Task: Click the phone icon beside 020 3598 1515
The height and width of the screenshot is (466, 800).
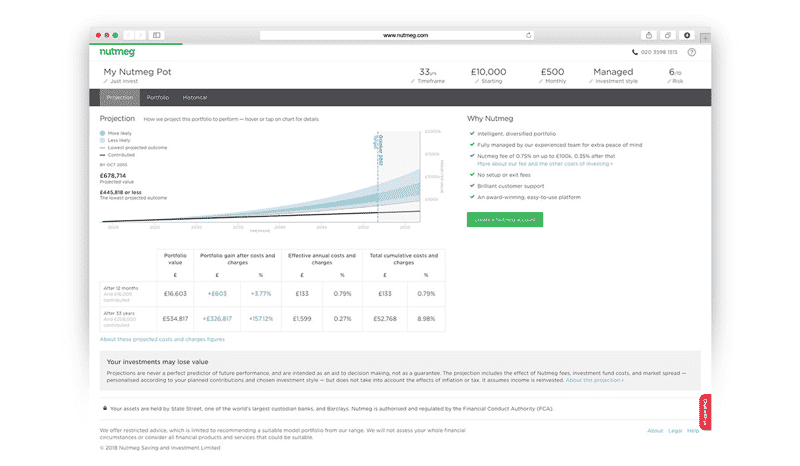Action: click(x=635, y=52)
